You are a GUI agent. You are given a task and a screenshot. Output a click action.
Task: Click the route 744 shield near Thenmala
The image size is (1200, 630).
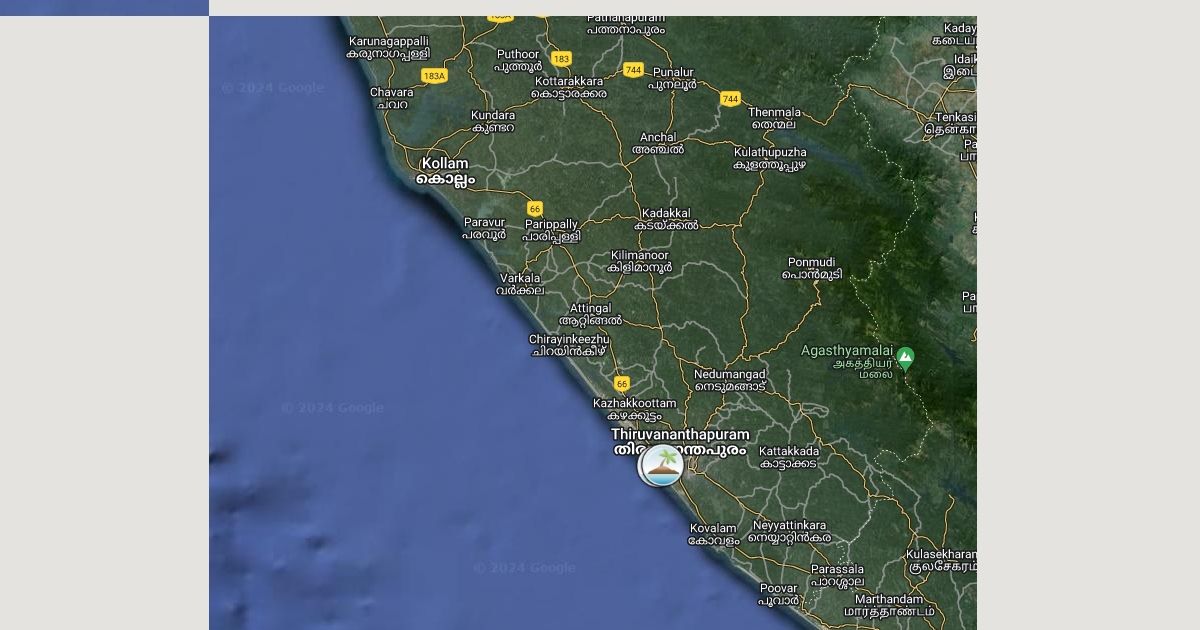(730, 99)
